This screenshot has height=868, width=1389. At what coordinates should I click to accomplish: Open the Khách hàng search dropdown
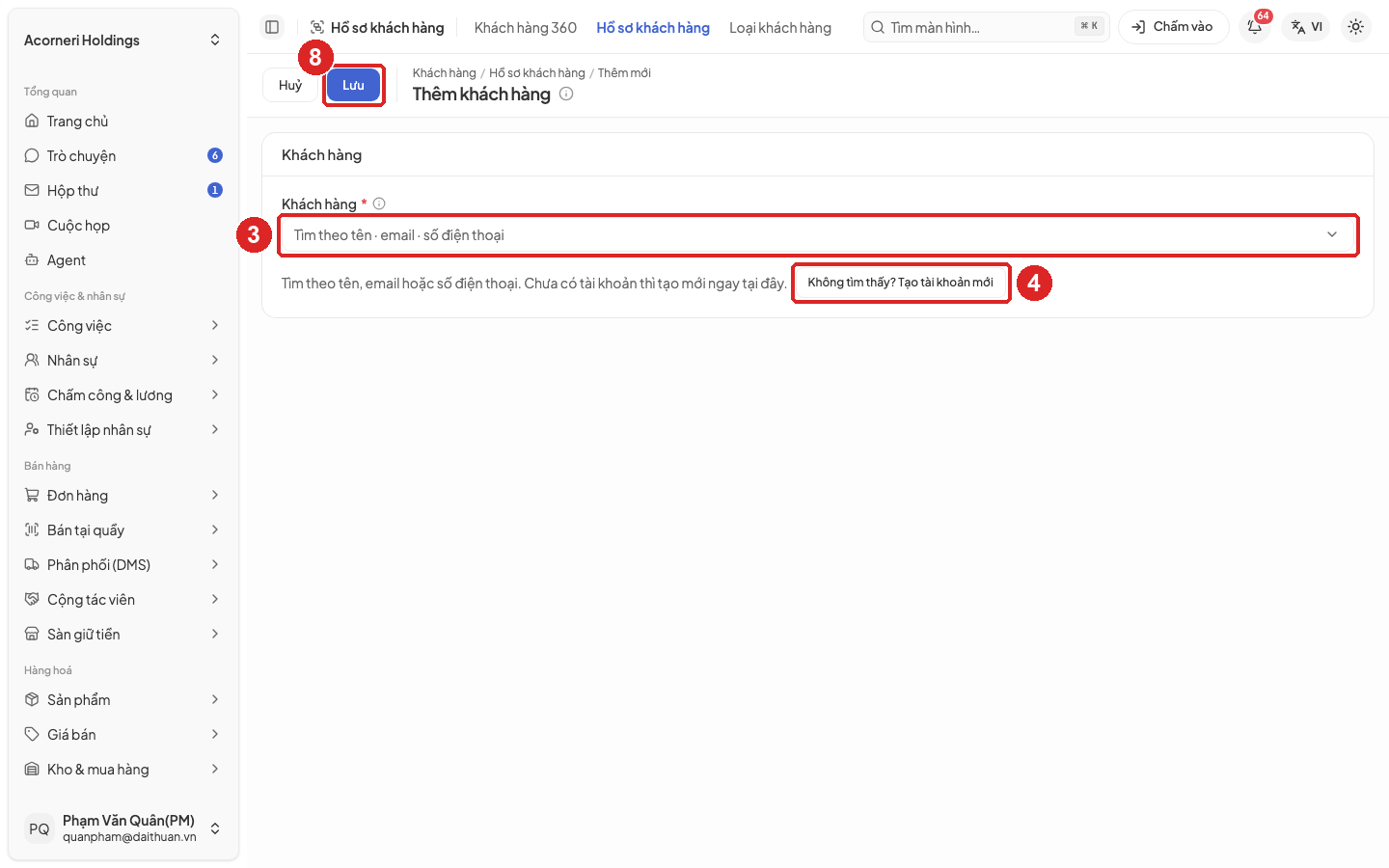[818, 235]
